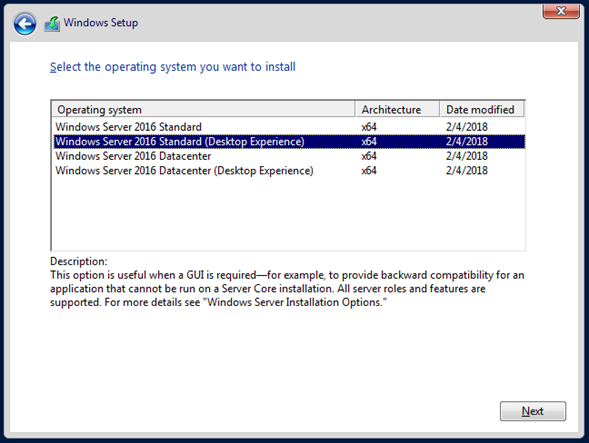The height and width of the screenshot is (443, 589).
Task: Select Windows Server 2016 Standard (Desktop Experience)
Action: (289, 142)
